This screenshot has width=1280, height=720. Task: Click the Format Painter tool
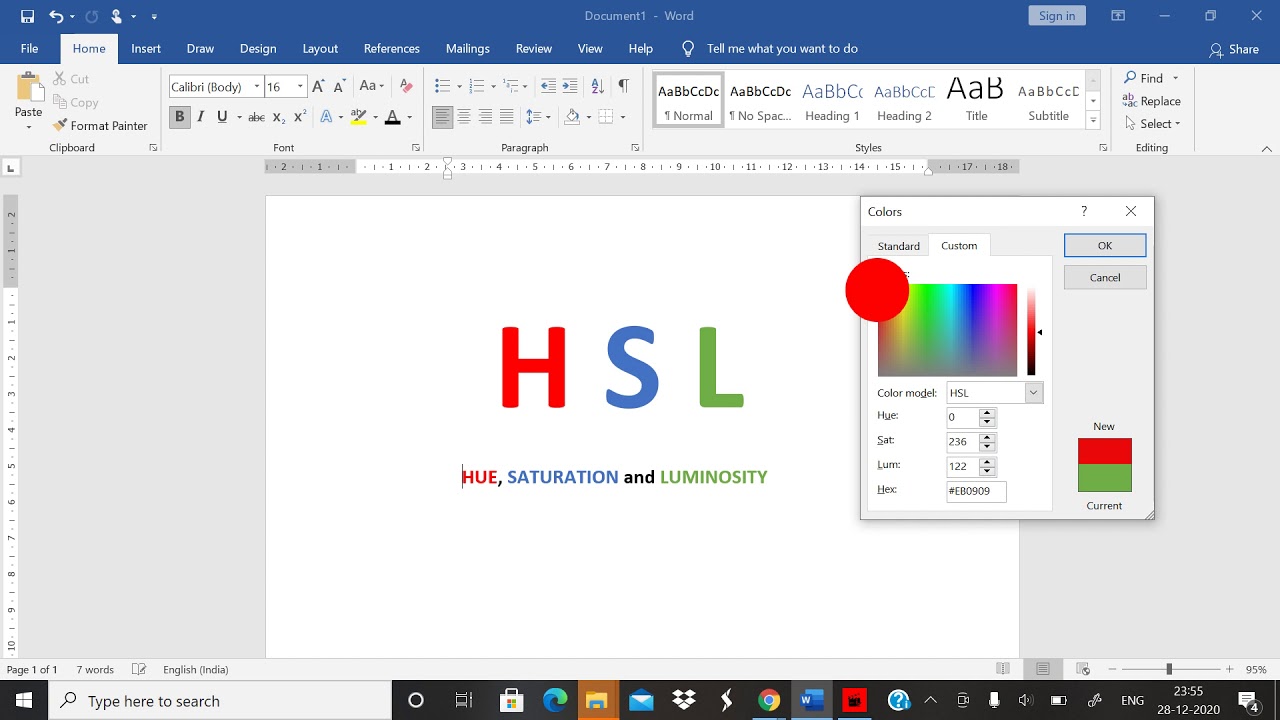pos(100,126)
